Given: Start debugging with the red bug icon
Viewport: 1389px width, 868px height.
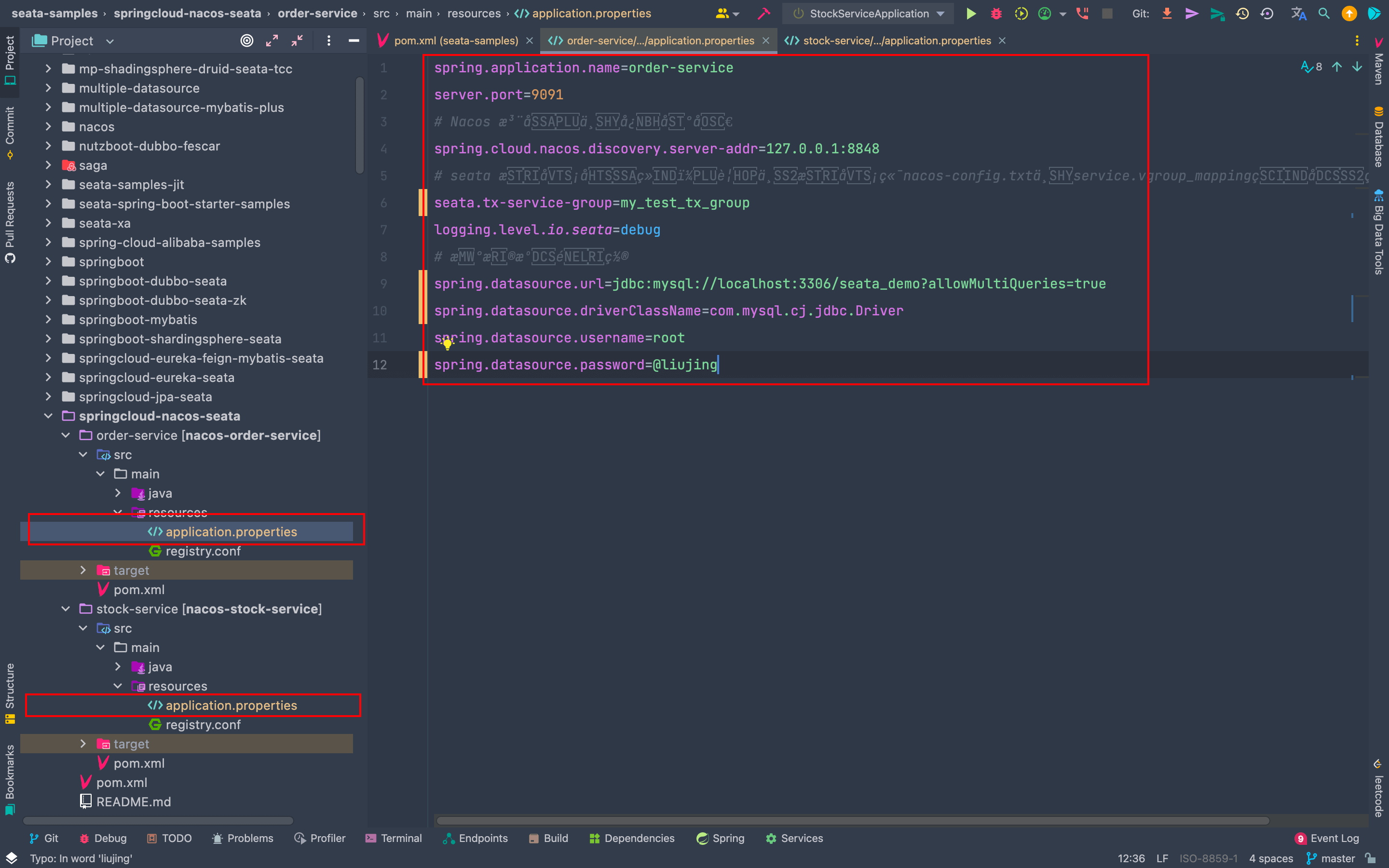Looking at the screenshot, I should (x=996, y=14).
